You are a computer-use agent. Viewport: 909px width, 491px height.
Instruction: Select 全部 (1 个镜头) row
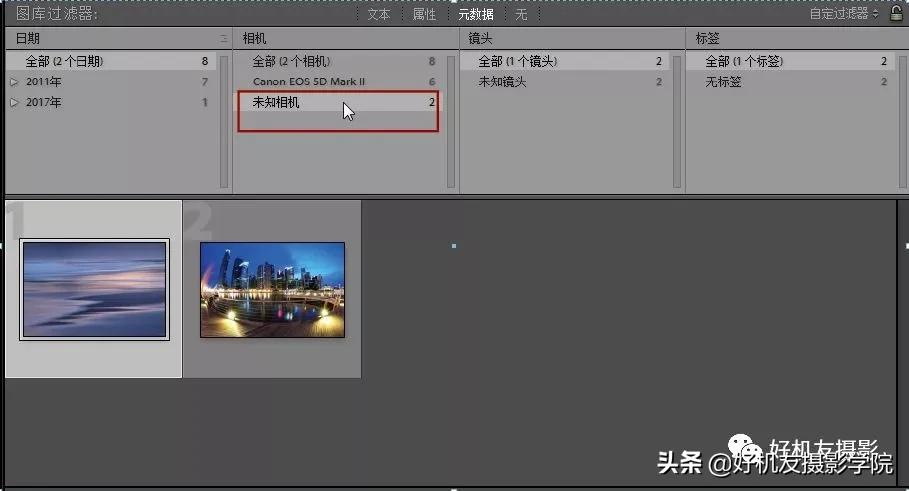tap(565, 61)
